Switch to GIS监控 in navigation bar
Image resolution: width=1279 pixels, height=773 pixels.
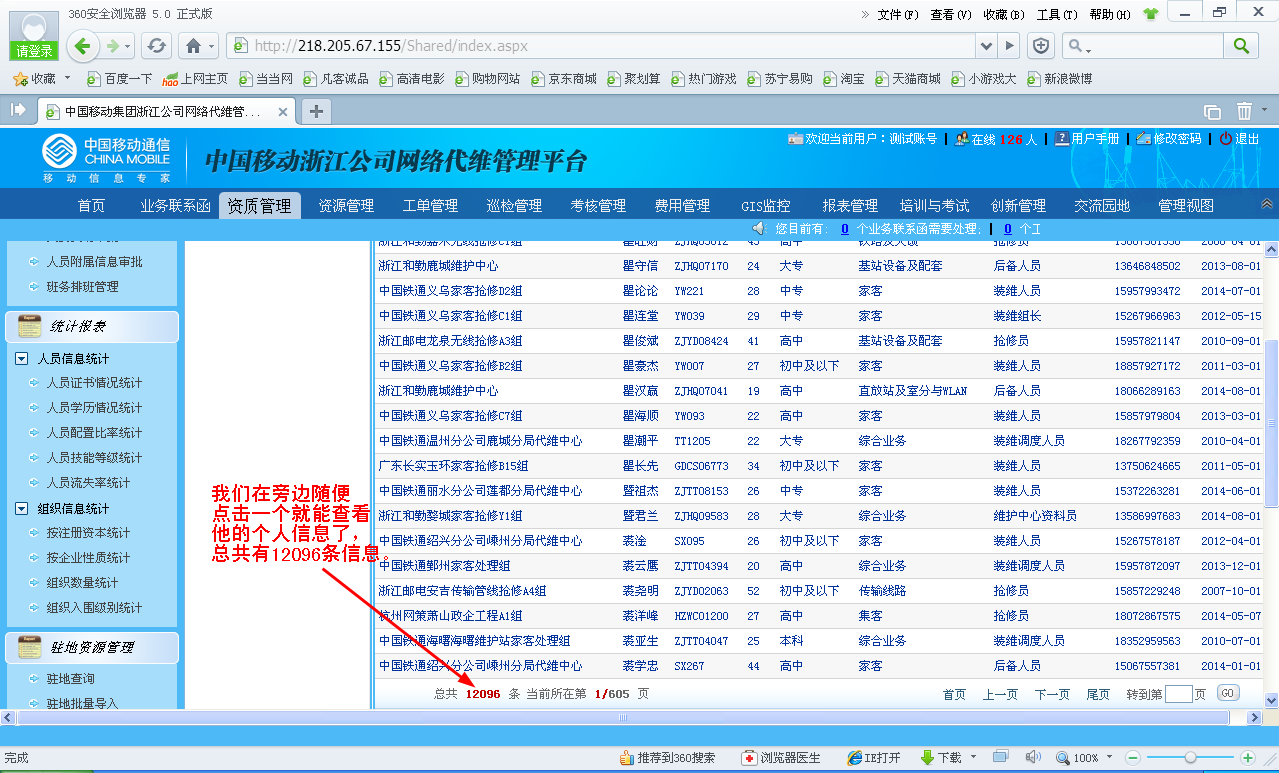point(766,205)
